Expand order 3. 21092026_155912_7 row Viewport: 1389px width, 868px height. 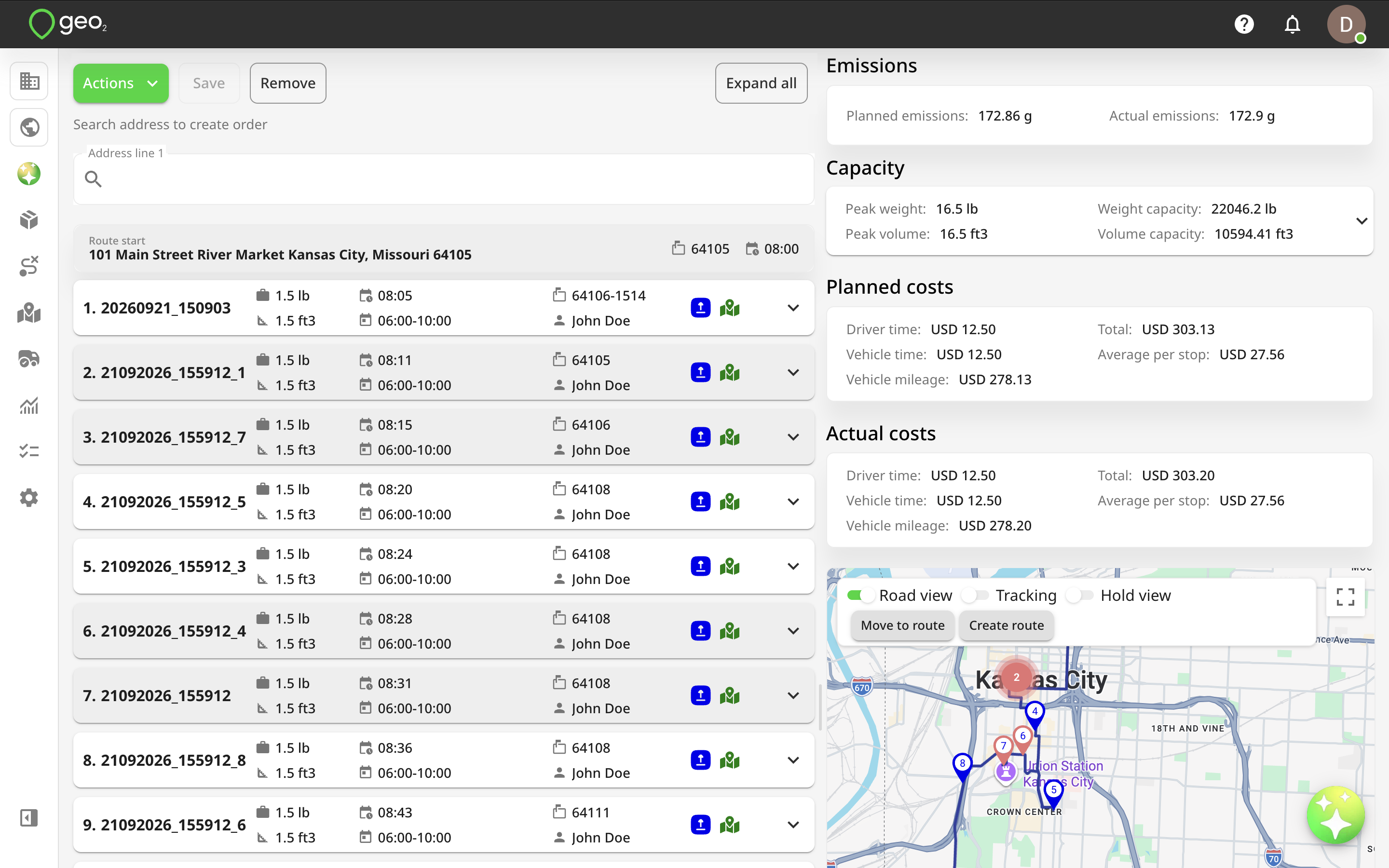[793, 437]
